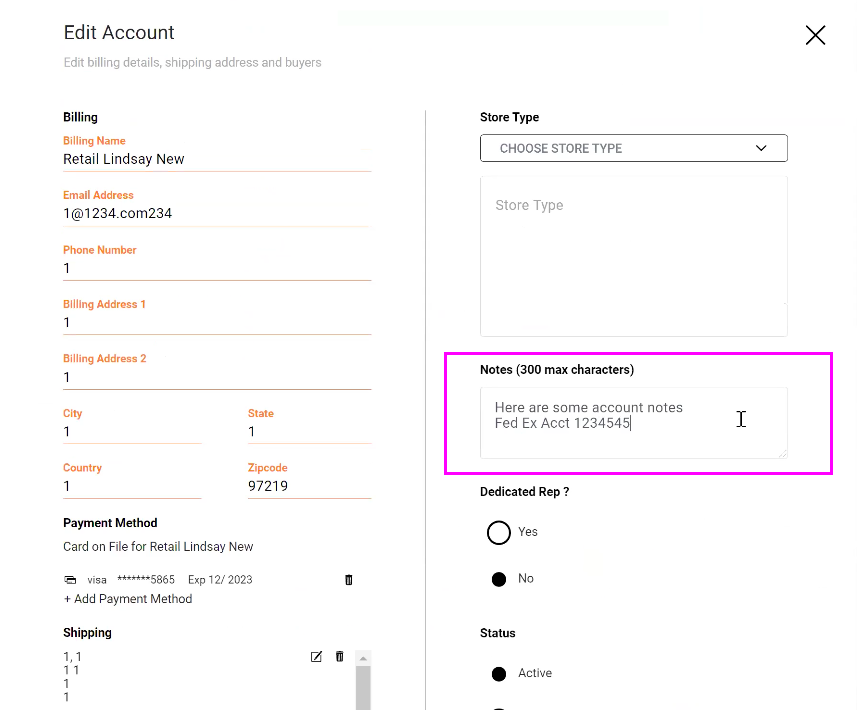Select Yes for Dedicated Rep

(499, 533)
